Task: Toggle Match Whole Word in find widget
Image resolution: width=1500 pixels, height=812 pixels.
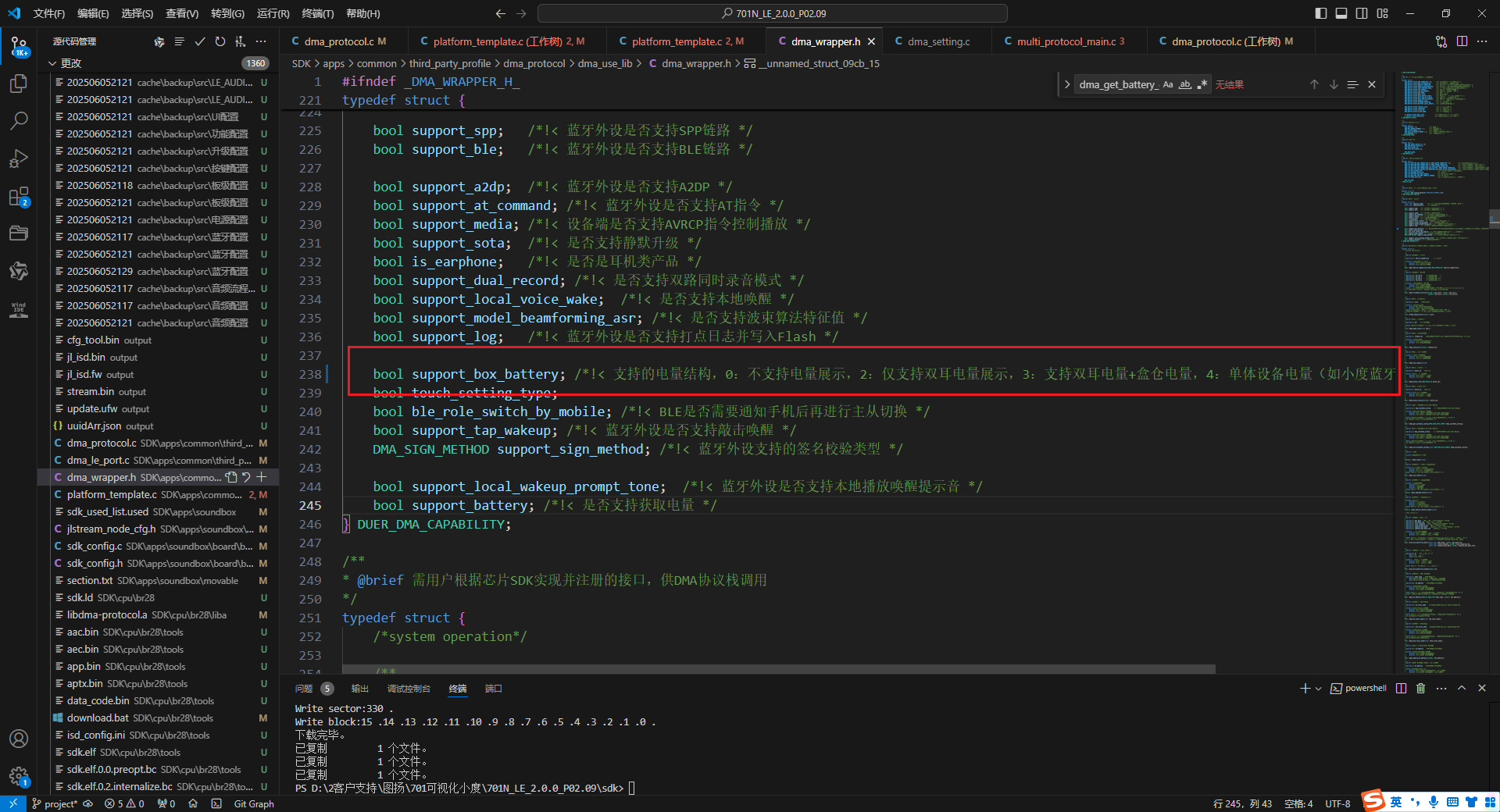Action: 1185,84
